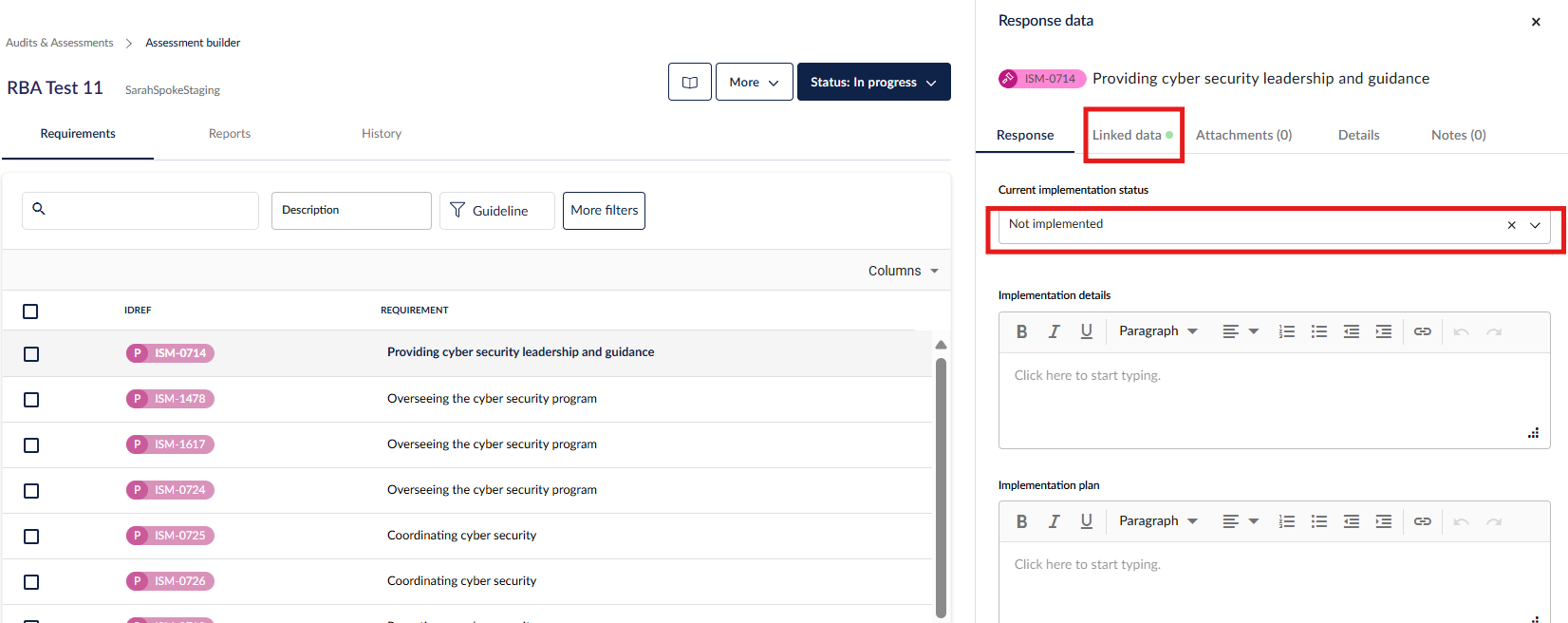Click the ISM-1478 requirement ID badge
1568x623 pixels.
[x=170, y=399]
